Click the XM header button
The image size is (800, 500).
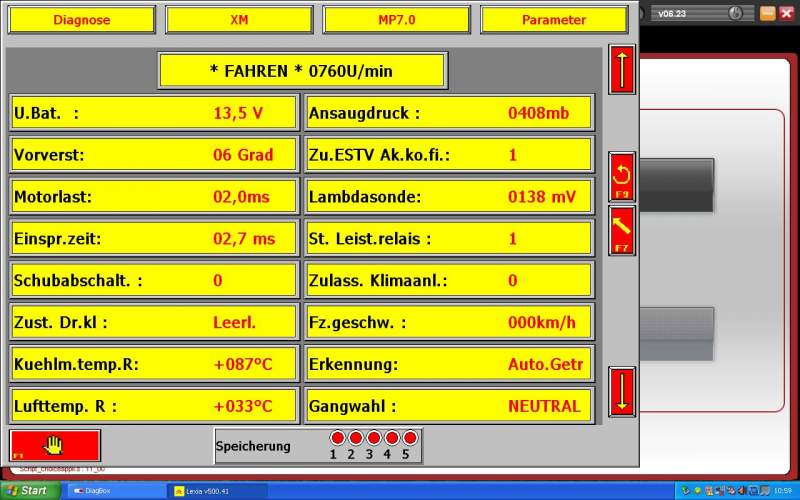pos(239,20)
